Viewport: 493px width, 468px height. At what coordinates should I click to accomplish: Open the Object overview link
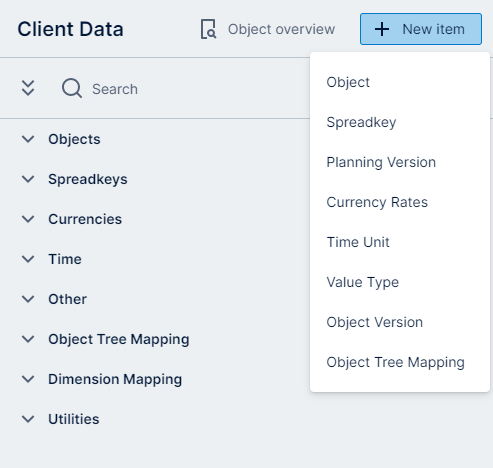coord(281,29)
